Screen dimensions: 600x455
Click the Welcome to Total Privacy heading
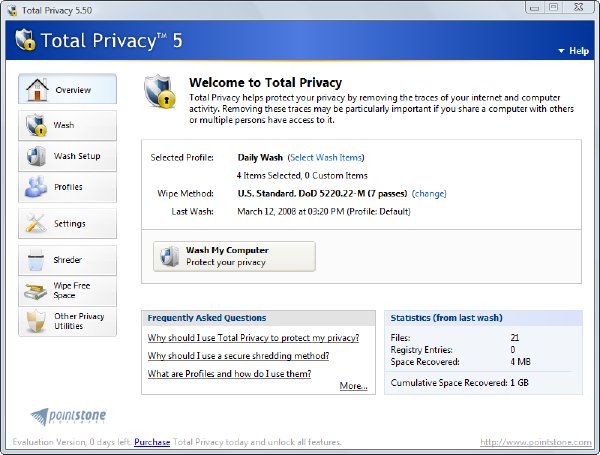coord(265,83)
